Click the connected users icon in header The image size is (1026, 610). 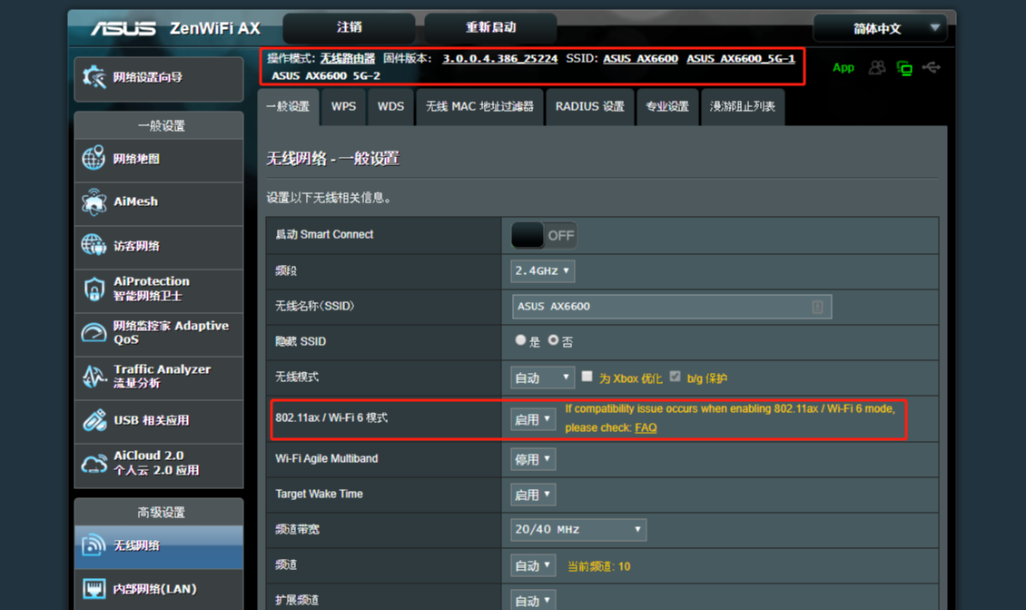[877, 67]
